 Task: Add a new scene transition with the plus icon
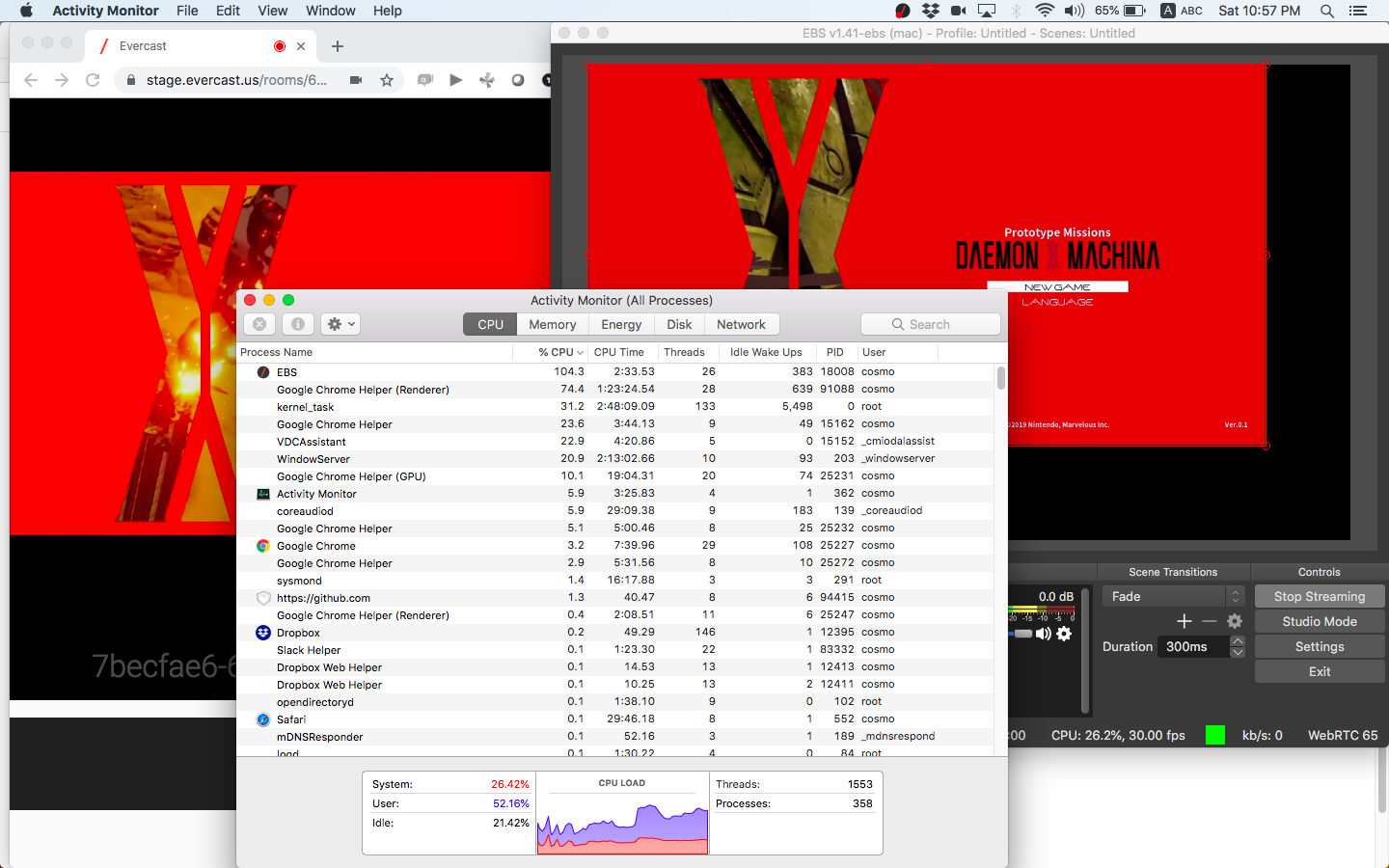pyautogui.click(x=1184, y=621)
